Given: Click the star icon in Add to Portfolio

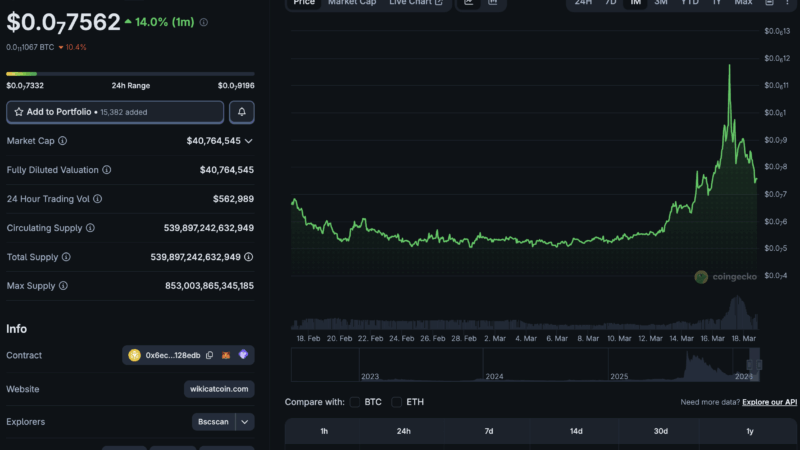Looking at the screenshot, I should (x=19, y=112).
